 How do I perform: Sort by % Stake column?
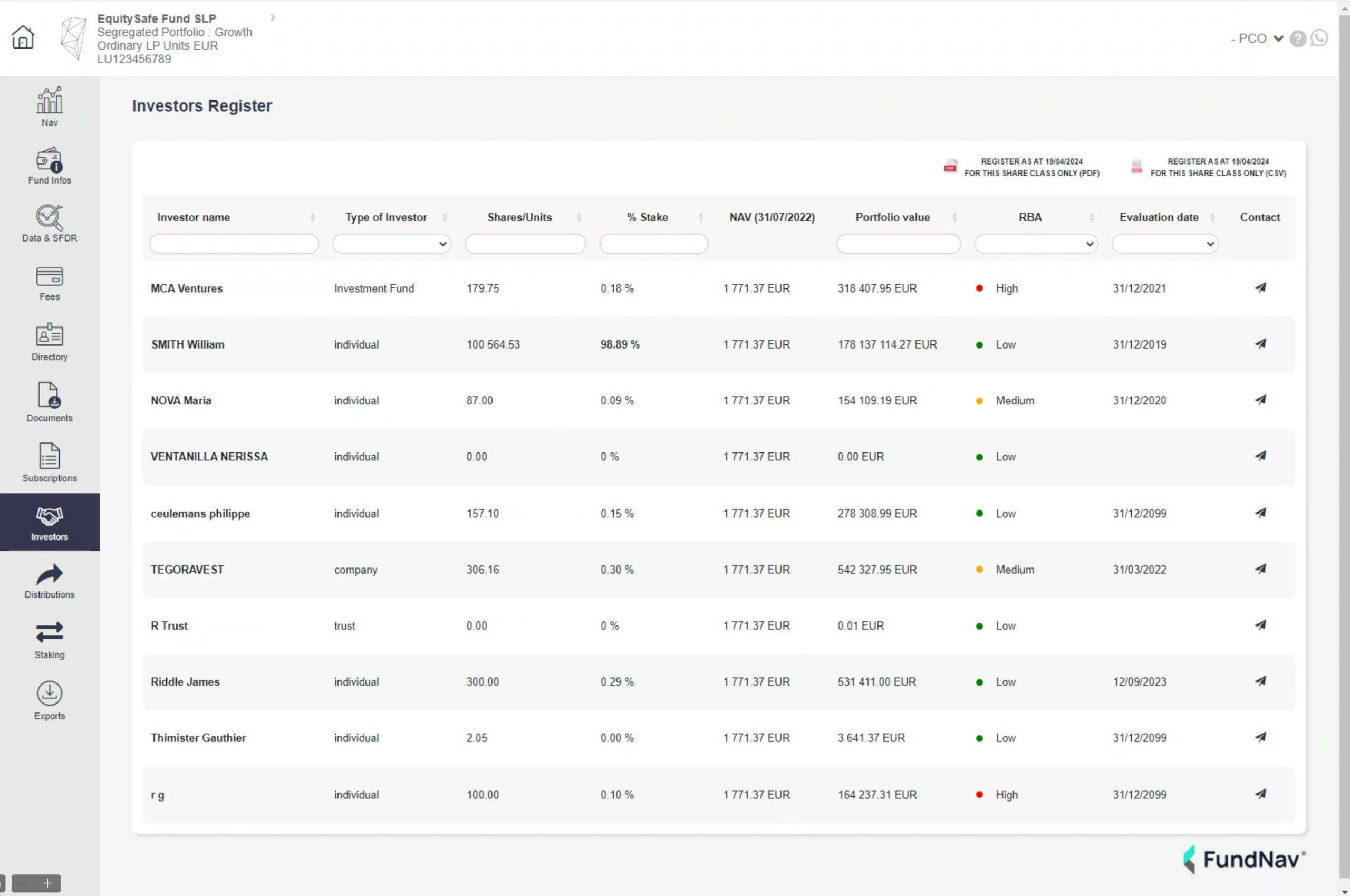coord(701,217)
